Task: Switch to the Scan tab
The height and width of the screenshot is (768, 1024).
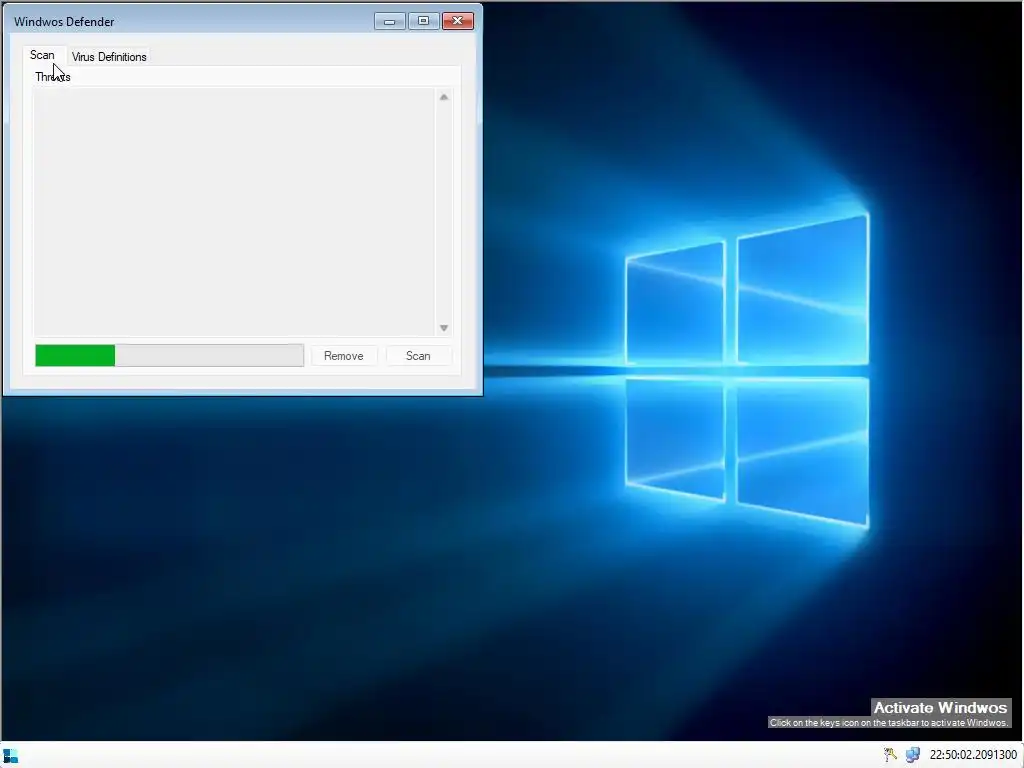Action: click(42, 56)
